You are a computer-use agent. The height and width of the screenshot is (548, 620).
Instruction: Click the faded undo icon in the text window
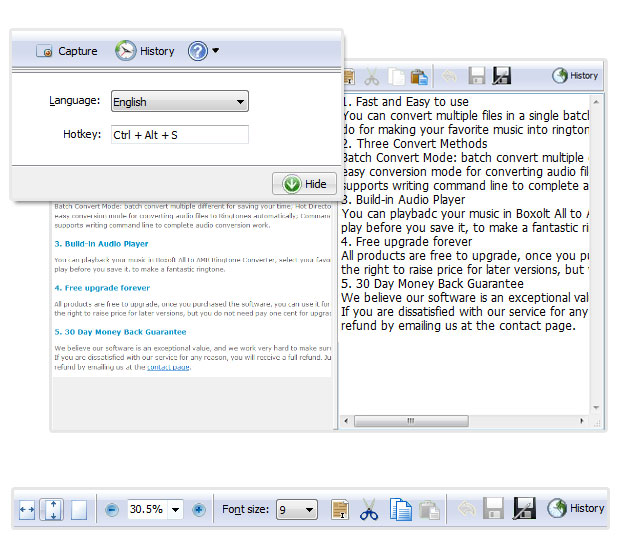(449, 76)
